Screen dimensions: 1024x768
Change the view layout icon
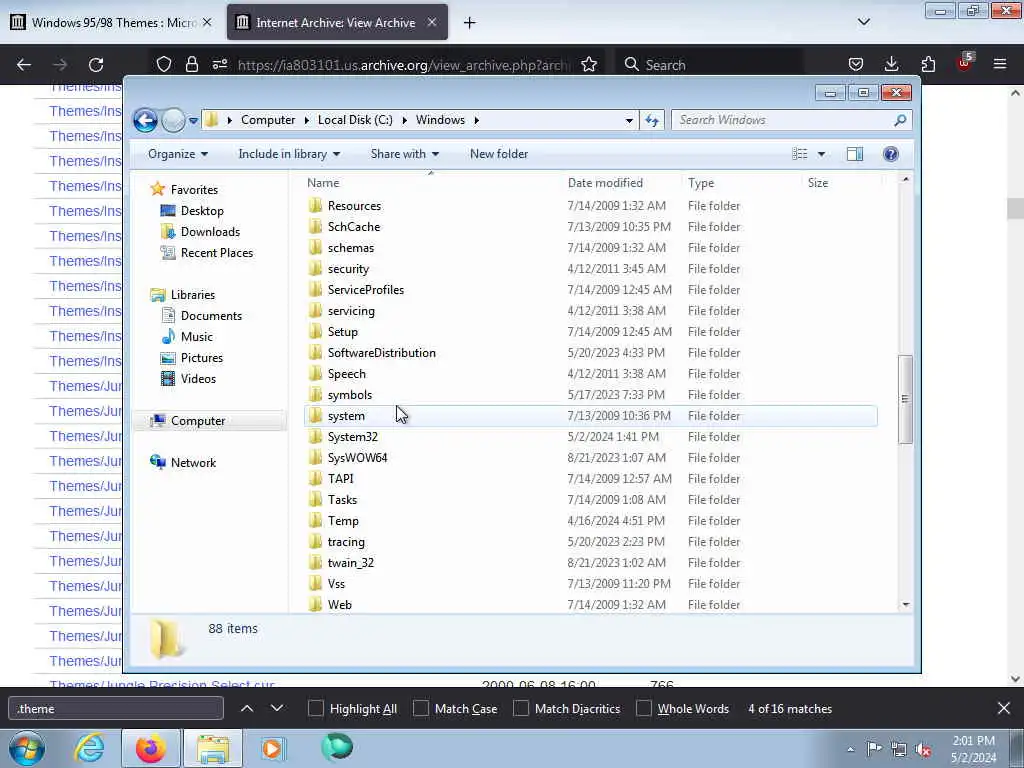(x=800, y=154)
